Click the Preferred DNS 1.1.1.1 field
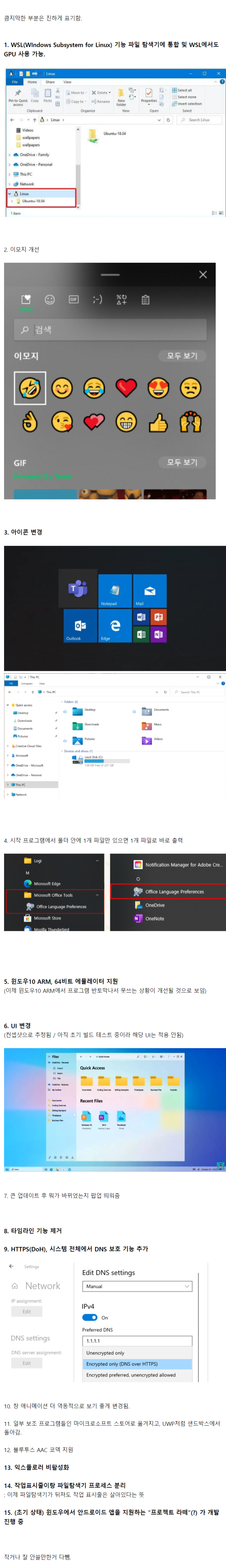Image resolution: width=226 pixels, height=1568 pixels. pyautogui.click(x=137, y=1340)
